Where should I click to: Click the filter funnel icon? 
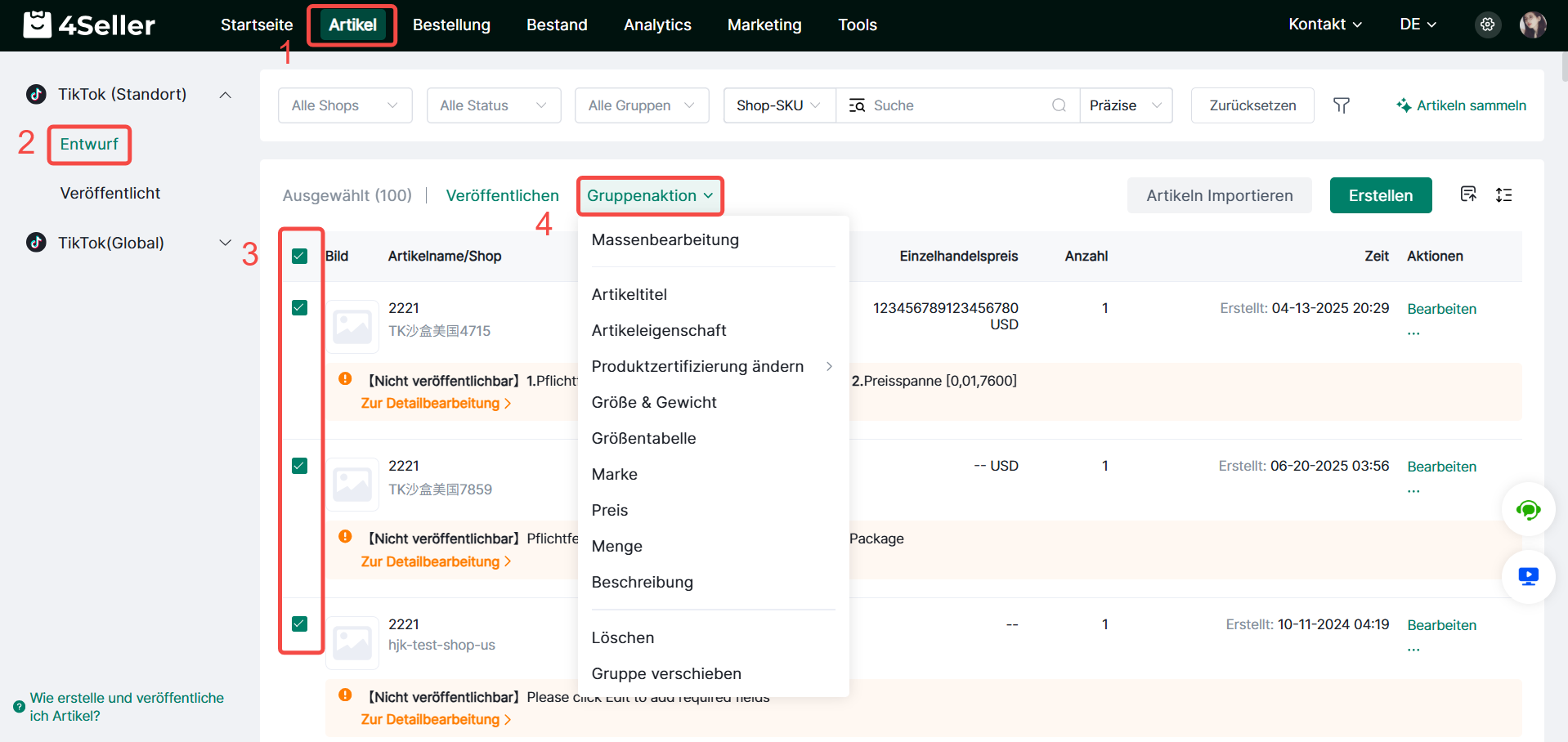pos(1341,105)
